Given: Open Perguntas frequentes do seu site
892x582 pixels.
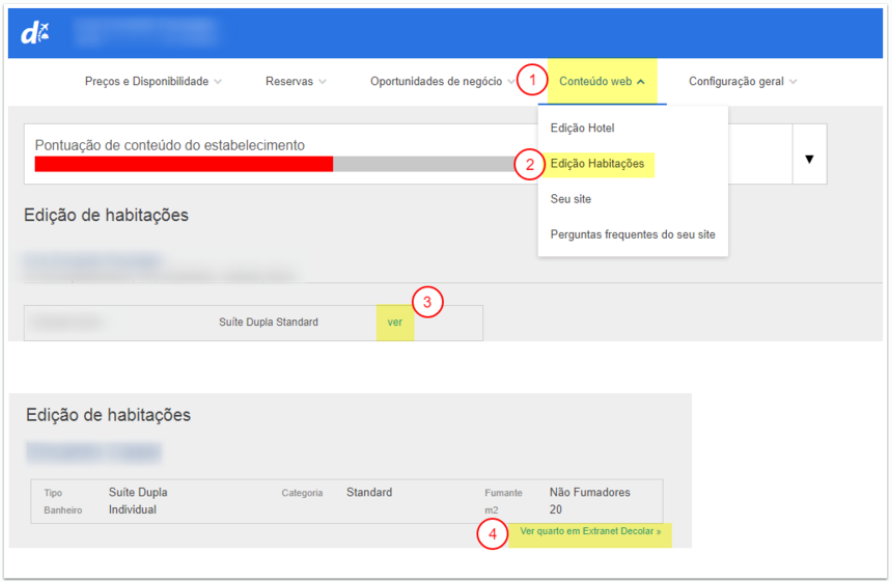Looking at the screenshot, I should coord(632,234).
